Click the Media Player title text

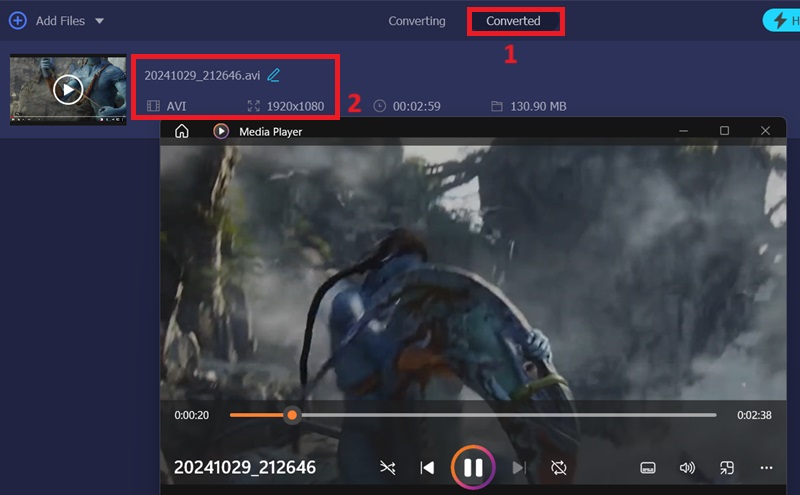[270, 132]
